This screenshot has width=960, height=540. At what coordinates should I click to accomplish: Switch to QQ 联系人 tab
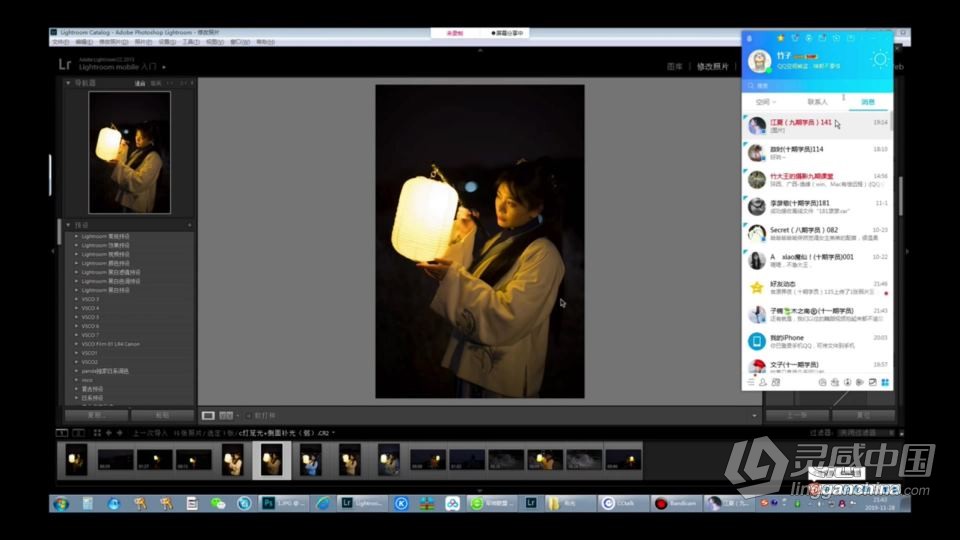pyautogui.click(x=817, y=102)
